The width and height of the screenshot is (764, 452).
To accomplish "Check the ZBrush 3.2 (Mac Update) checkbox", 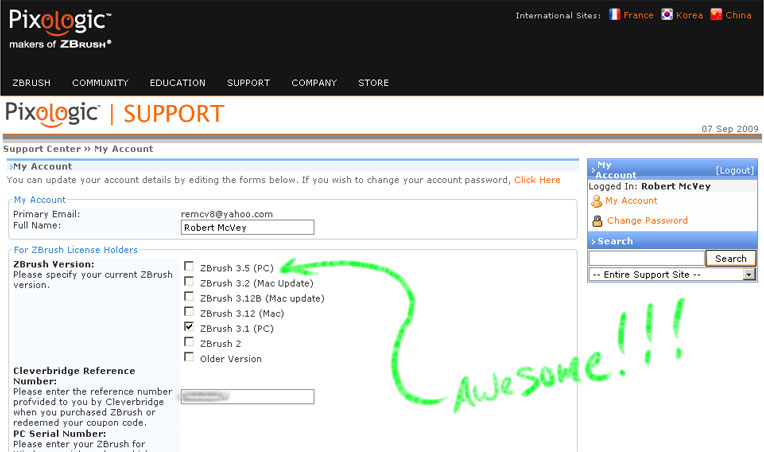I will [189, 282].
